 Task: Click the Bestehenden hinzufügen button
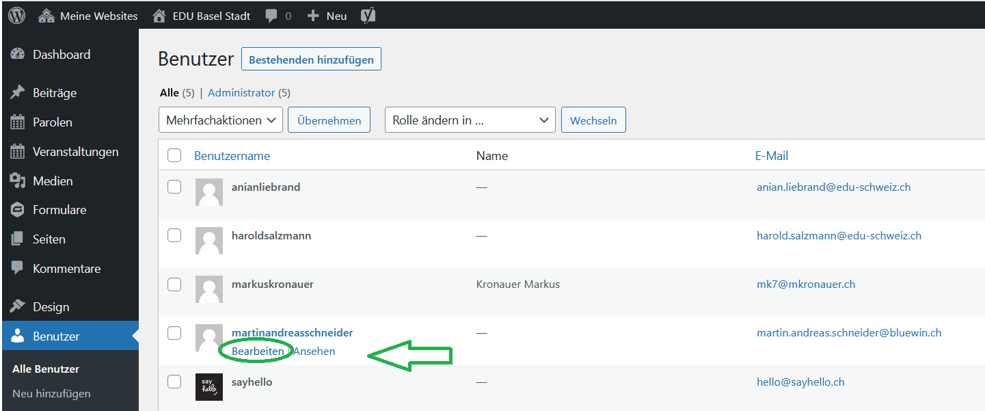point(311,60)
